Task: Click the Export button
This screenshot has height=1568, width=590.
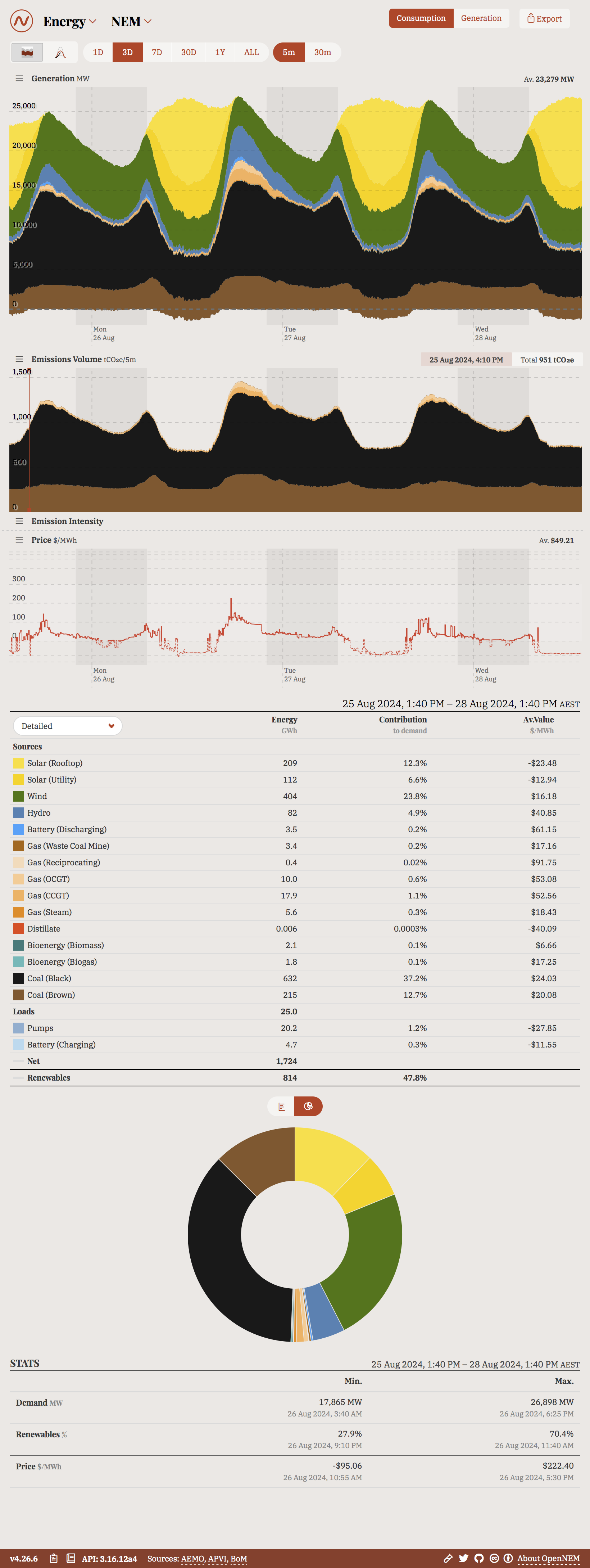Action: coord(544,18)
